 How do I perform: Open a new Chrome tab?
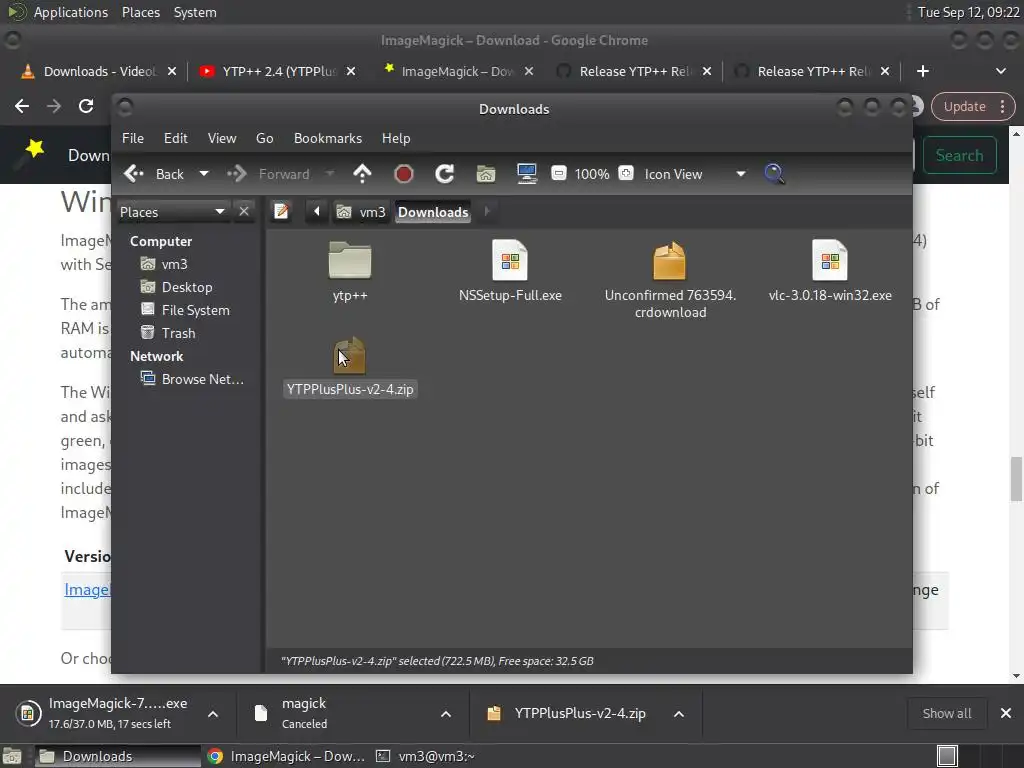point(923,71)
